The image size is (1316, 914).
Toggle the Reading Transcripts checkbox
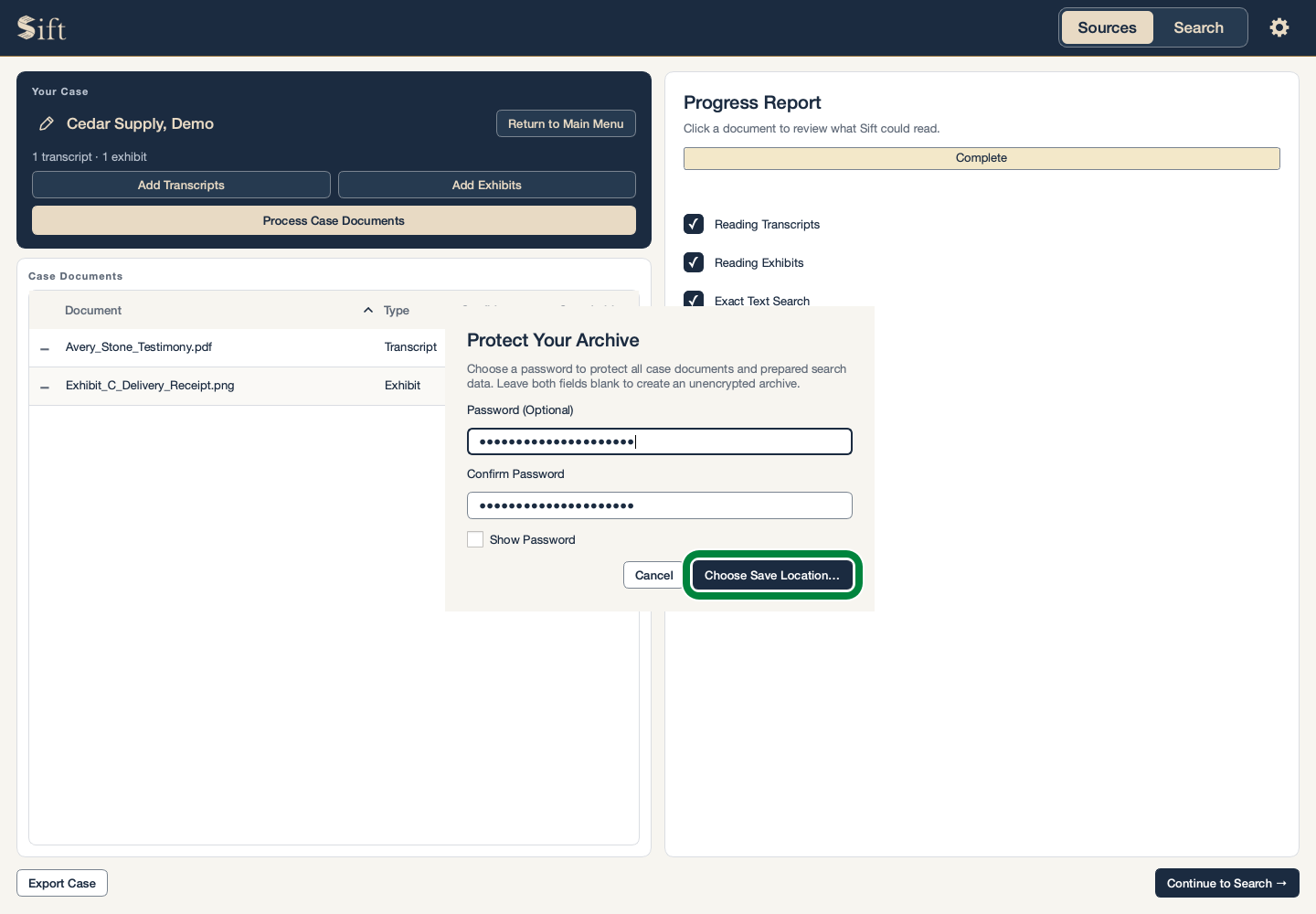coord(694,224)
